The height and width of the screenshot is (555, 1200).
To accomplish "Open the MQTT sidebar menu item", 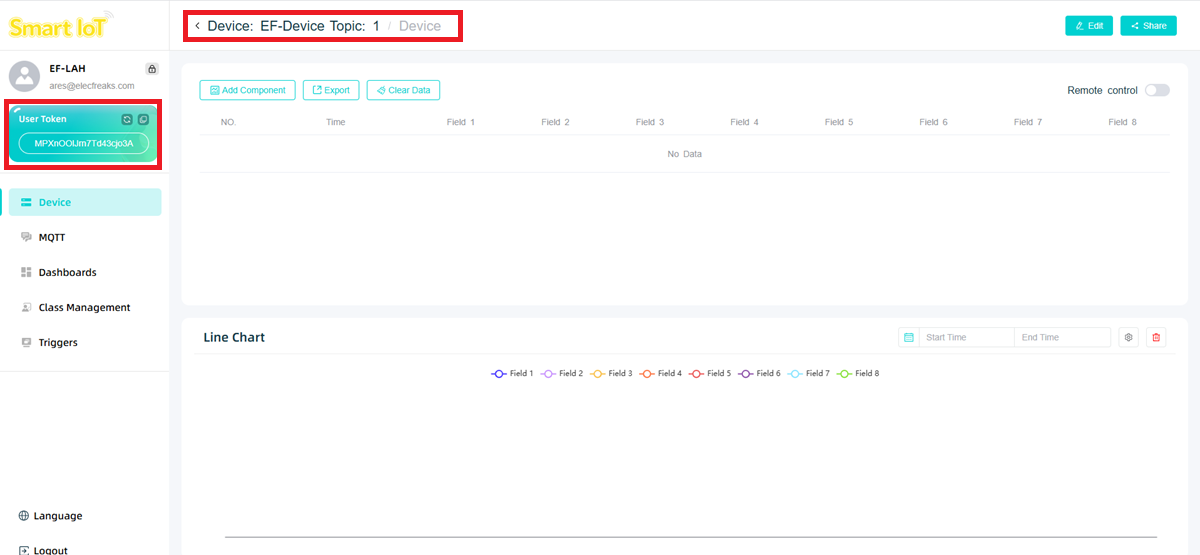I will tap(52, 238).
